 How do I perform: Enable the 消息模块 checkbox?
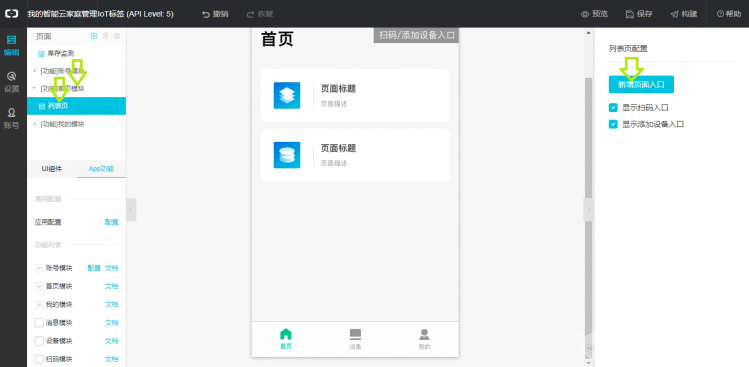pos(39,323)
